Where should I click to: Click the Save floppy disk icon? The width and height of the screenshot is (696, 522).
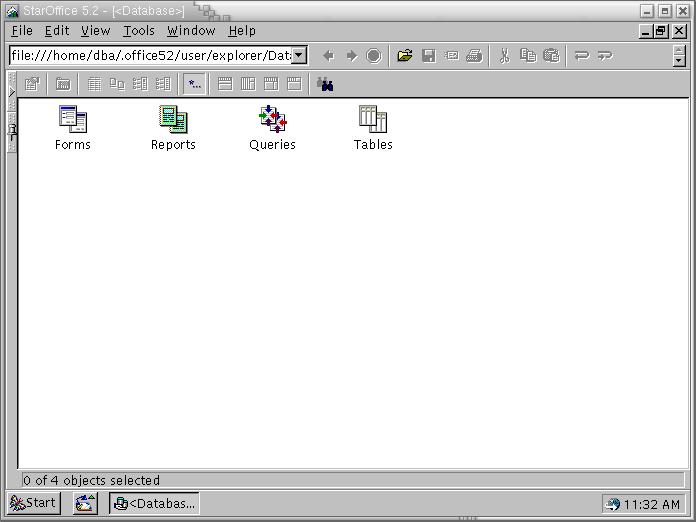pos(429,56)
